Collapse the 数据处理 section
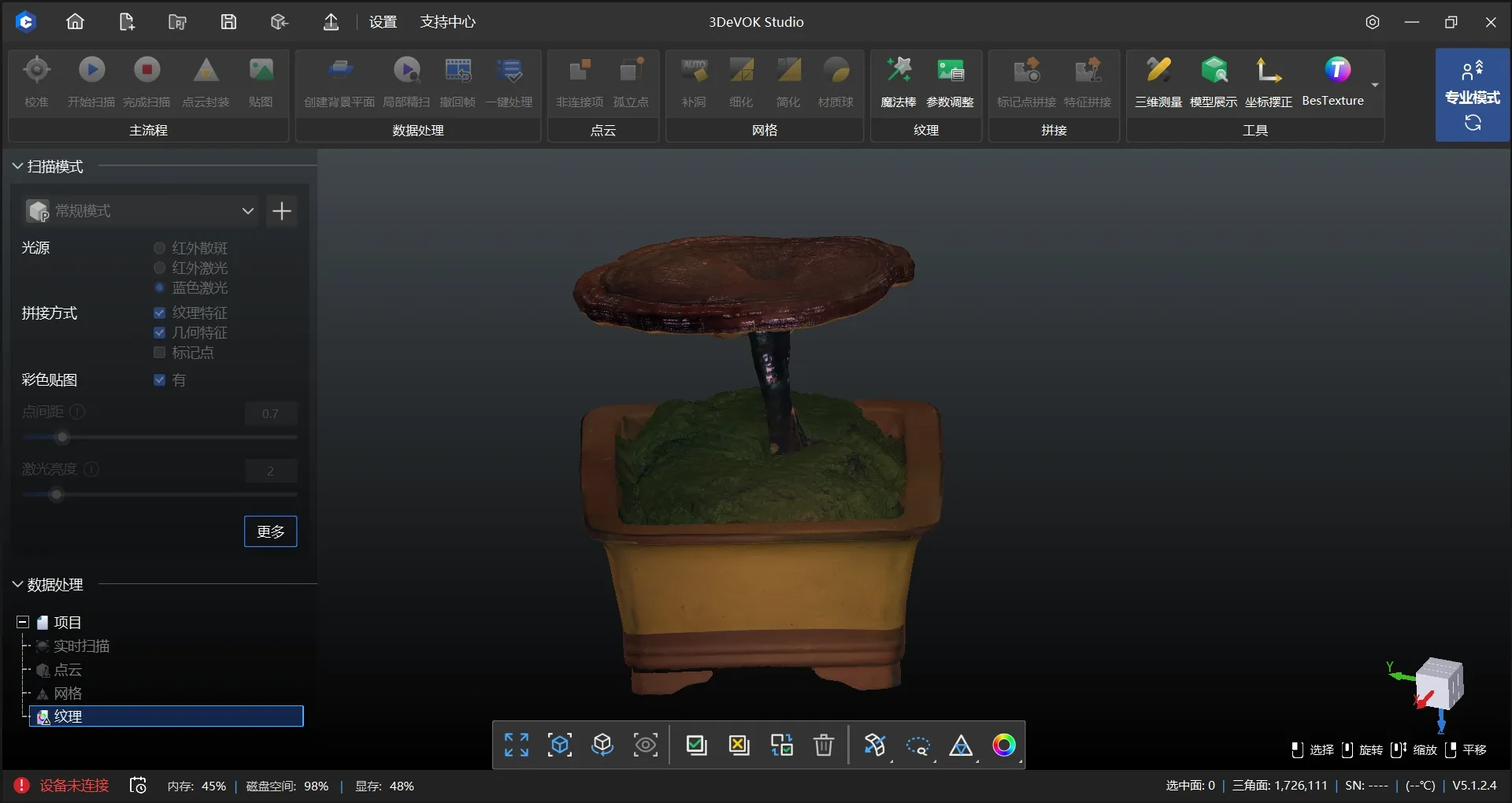1512x803 pixels. click(17, 584)
